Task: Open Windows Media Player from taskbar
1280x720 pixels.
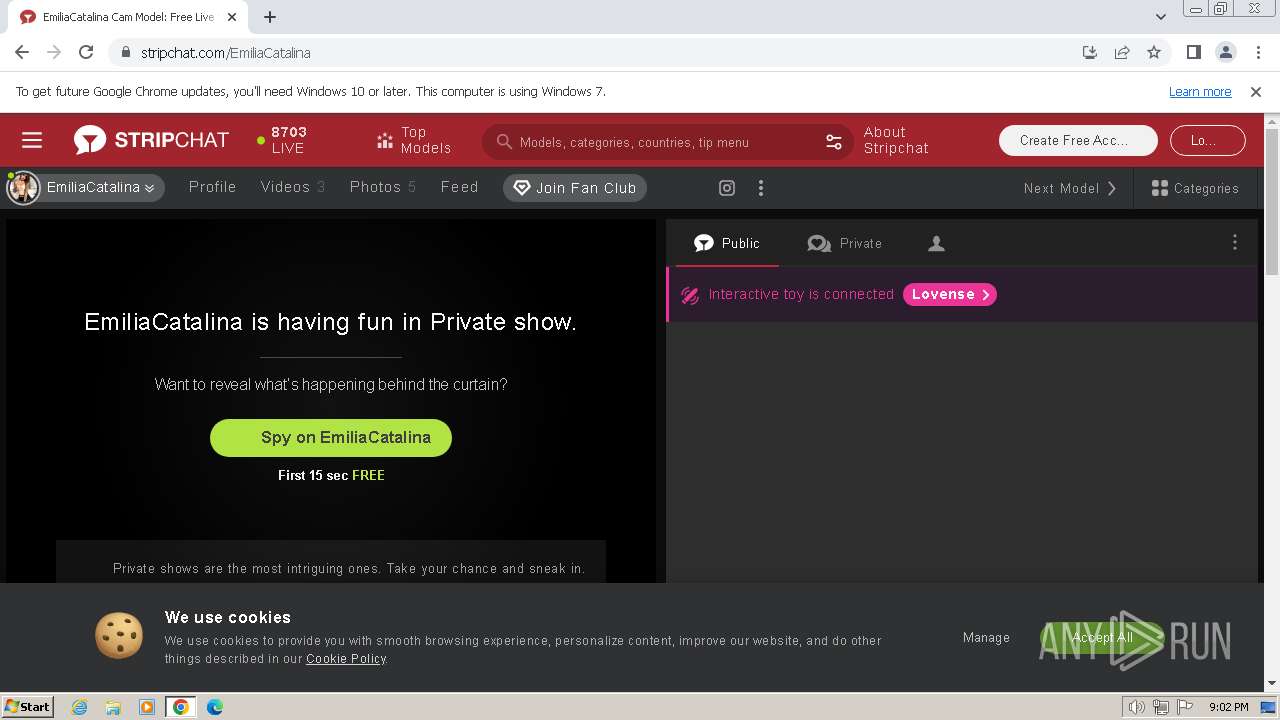Action: point(147,707)
